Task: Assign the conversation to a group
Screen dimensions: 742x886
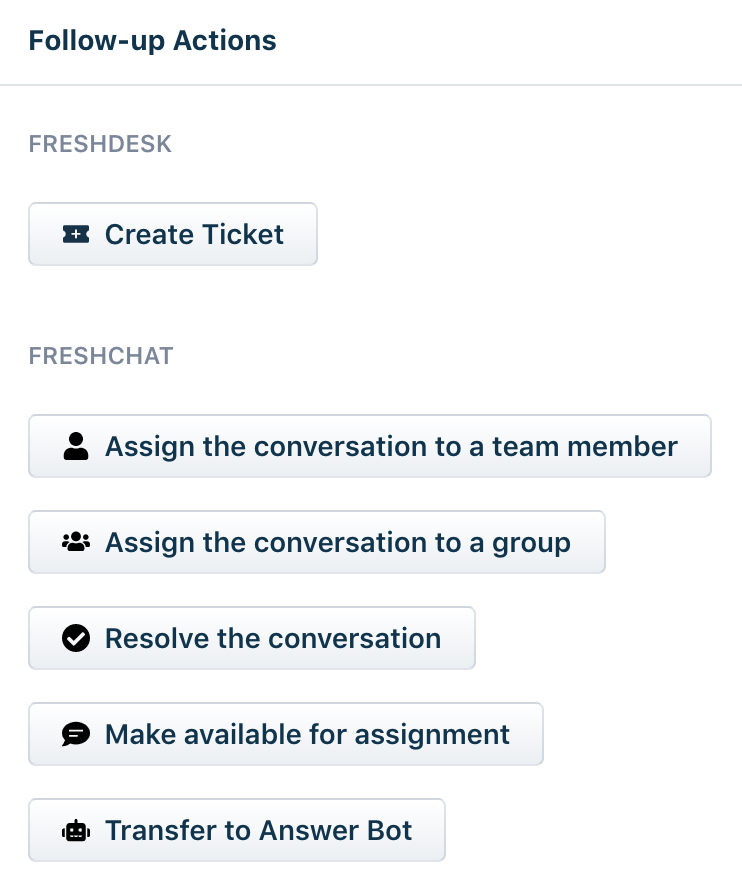Action: (x=316, y=542)
